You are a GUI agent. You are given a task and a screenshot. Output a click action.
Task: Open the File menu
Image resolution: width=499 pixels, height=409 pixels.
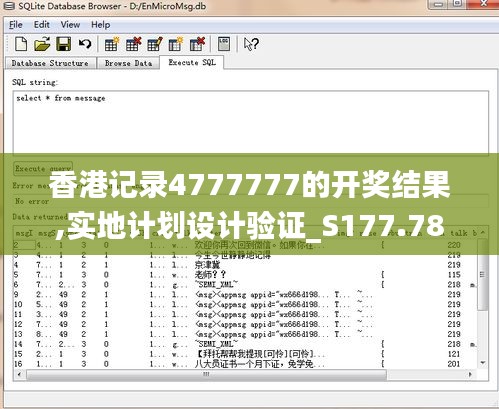pyautogui.click(x=16, y=25)
